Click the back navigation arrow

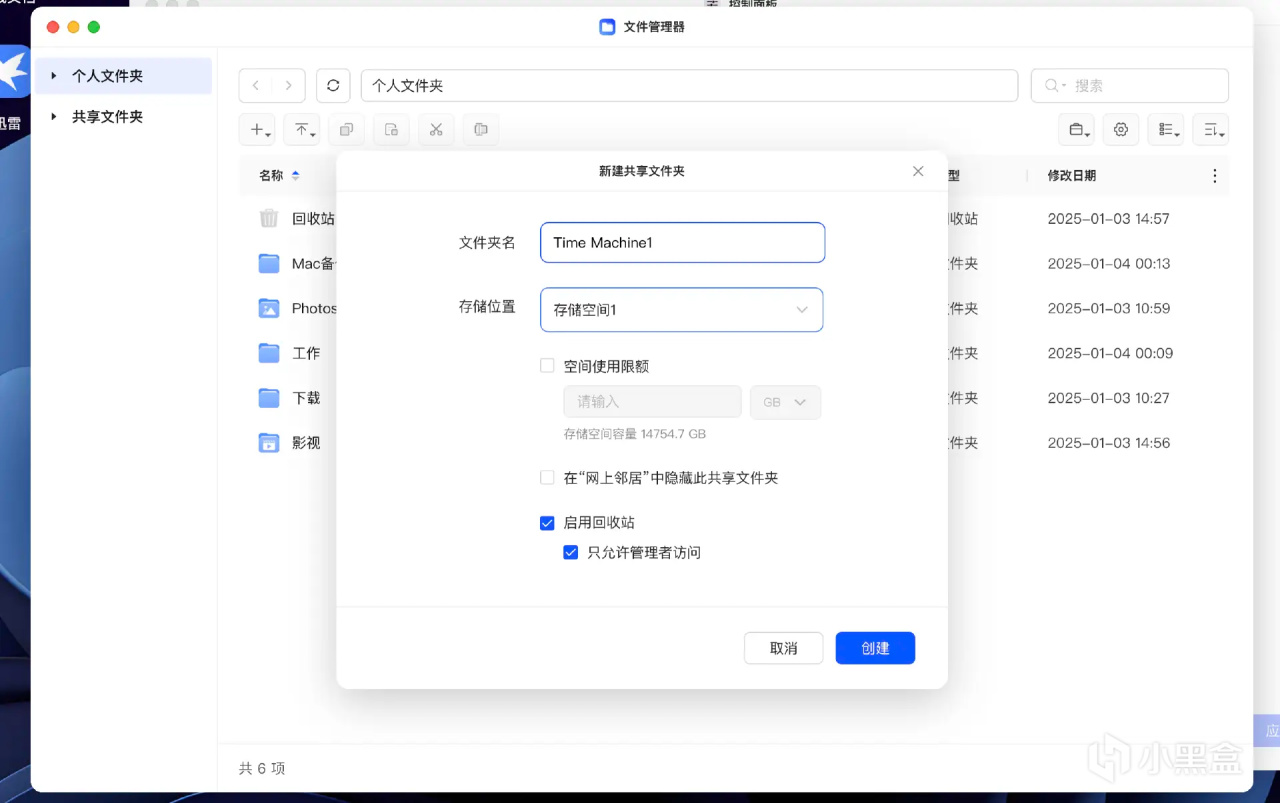click(x=256, y=86)
